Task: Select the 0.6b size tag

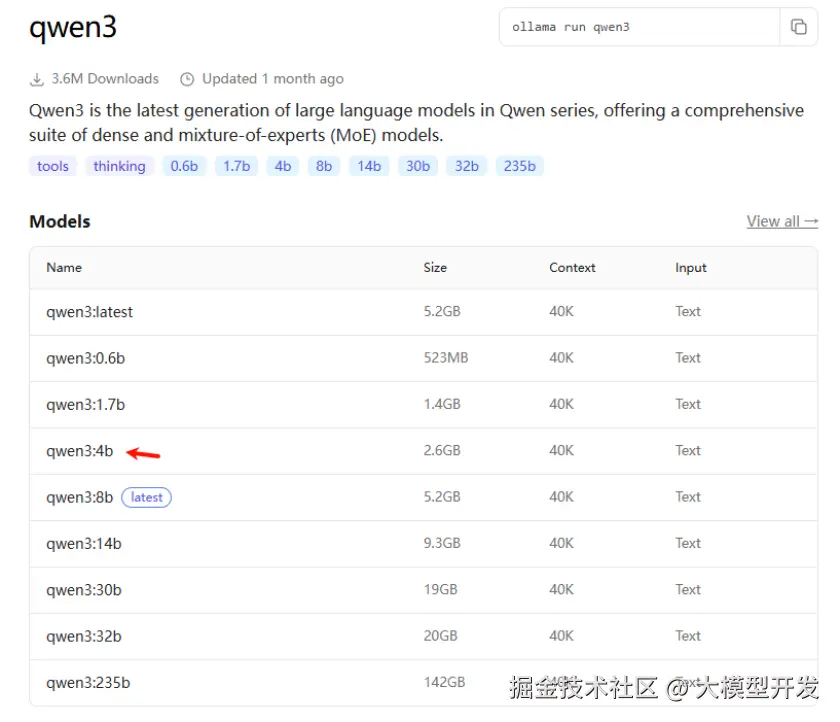Action: [184, 166]
